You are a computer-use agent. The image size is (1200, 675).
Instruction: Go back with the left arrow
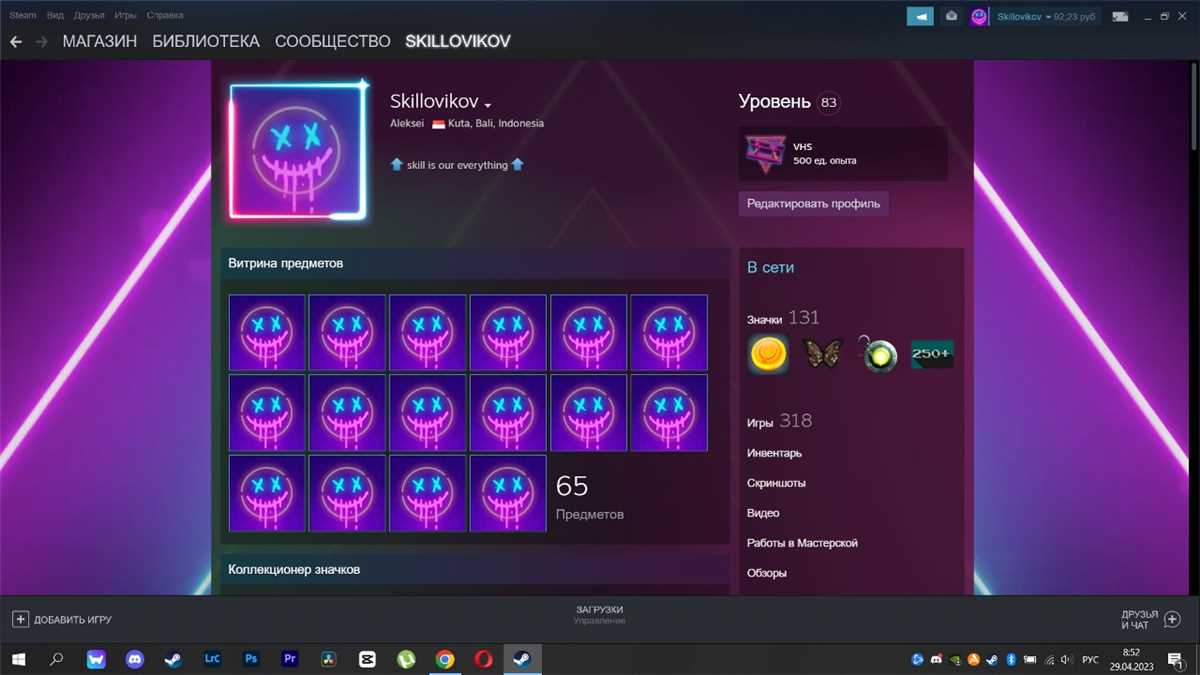(x=16, y=42)
